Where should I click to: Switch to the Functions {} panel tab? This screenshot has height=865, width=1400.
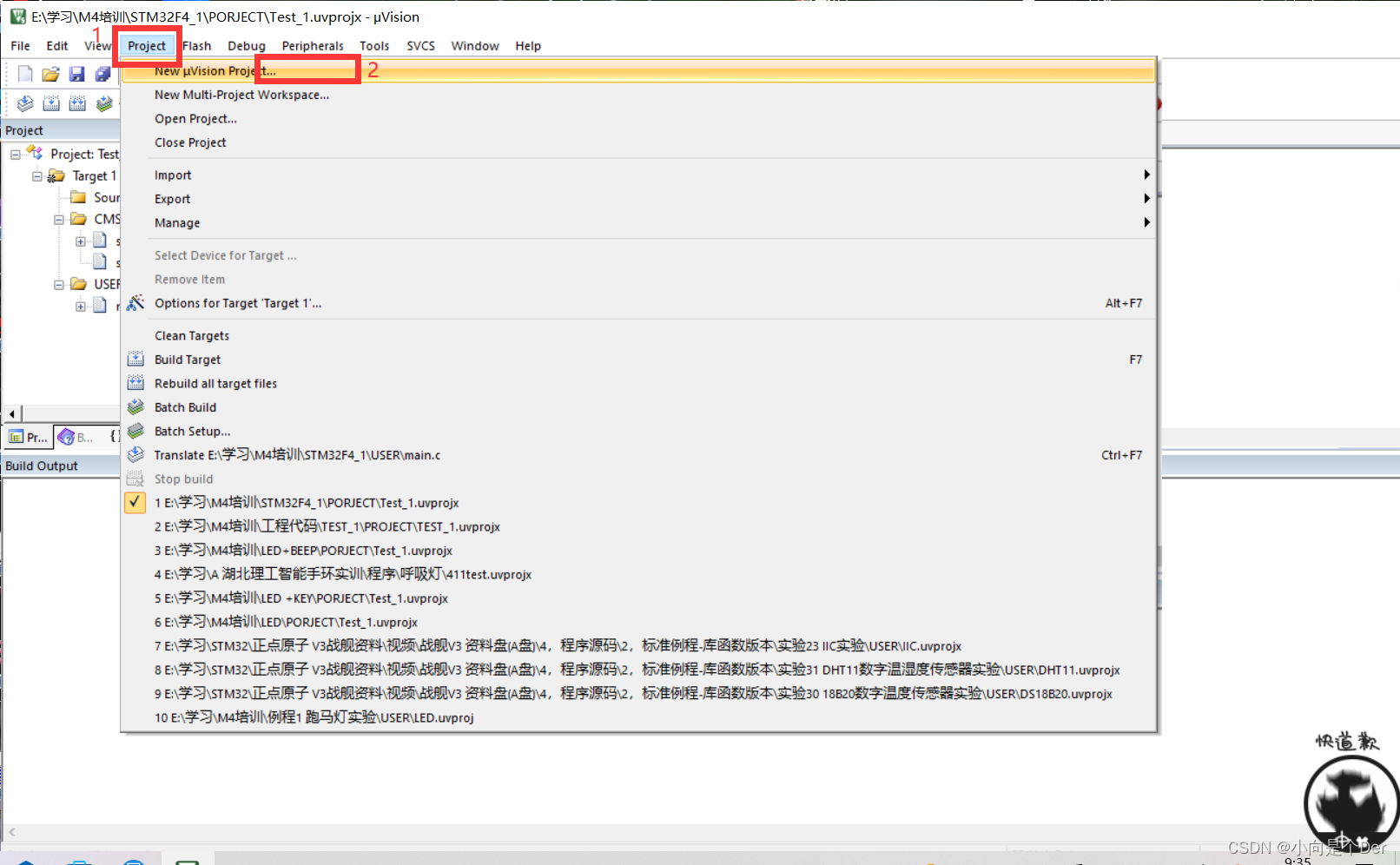pos(114,437)
